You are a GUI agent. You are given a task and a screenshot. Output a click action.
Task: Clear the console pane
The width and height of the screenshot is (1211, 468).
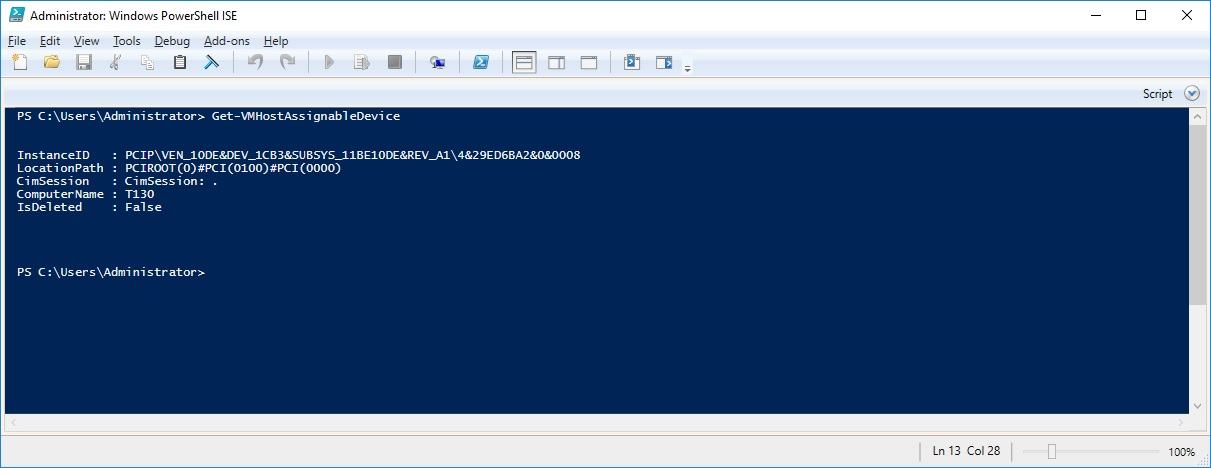(x=212, y=62)
